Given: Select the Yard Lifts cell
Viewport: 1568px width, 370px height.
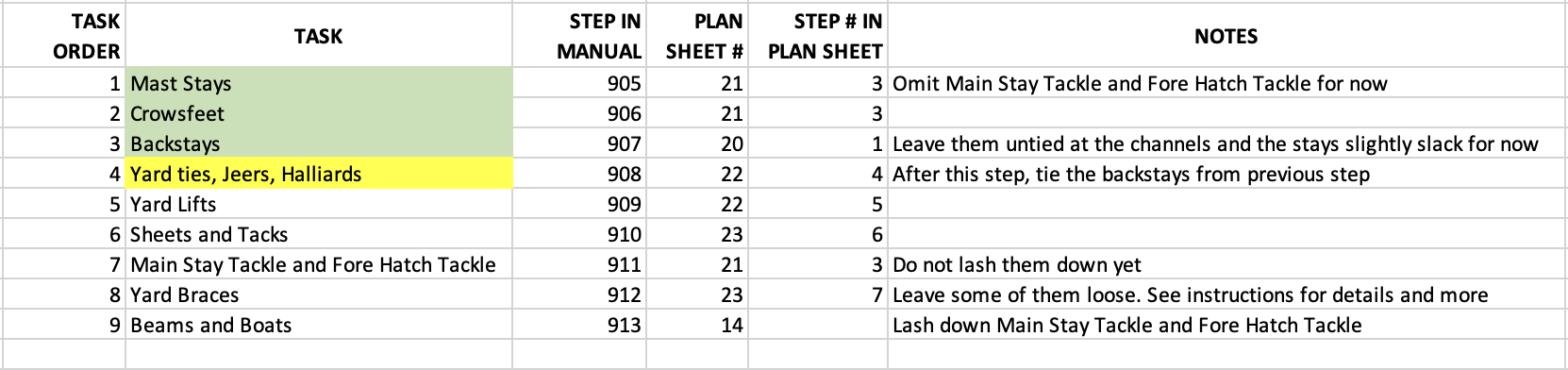Looking at the screenshot, I should click(x=319, y=204).
